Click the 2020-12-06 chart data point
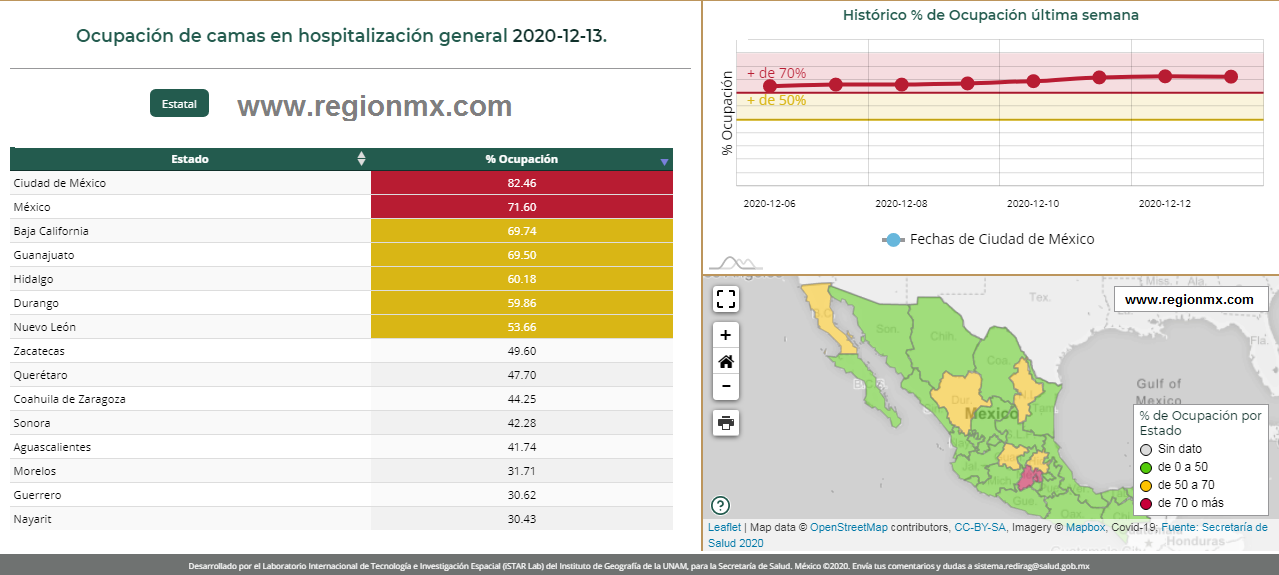 [770, 86]
